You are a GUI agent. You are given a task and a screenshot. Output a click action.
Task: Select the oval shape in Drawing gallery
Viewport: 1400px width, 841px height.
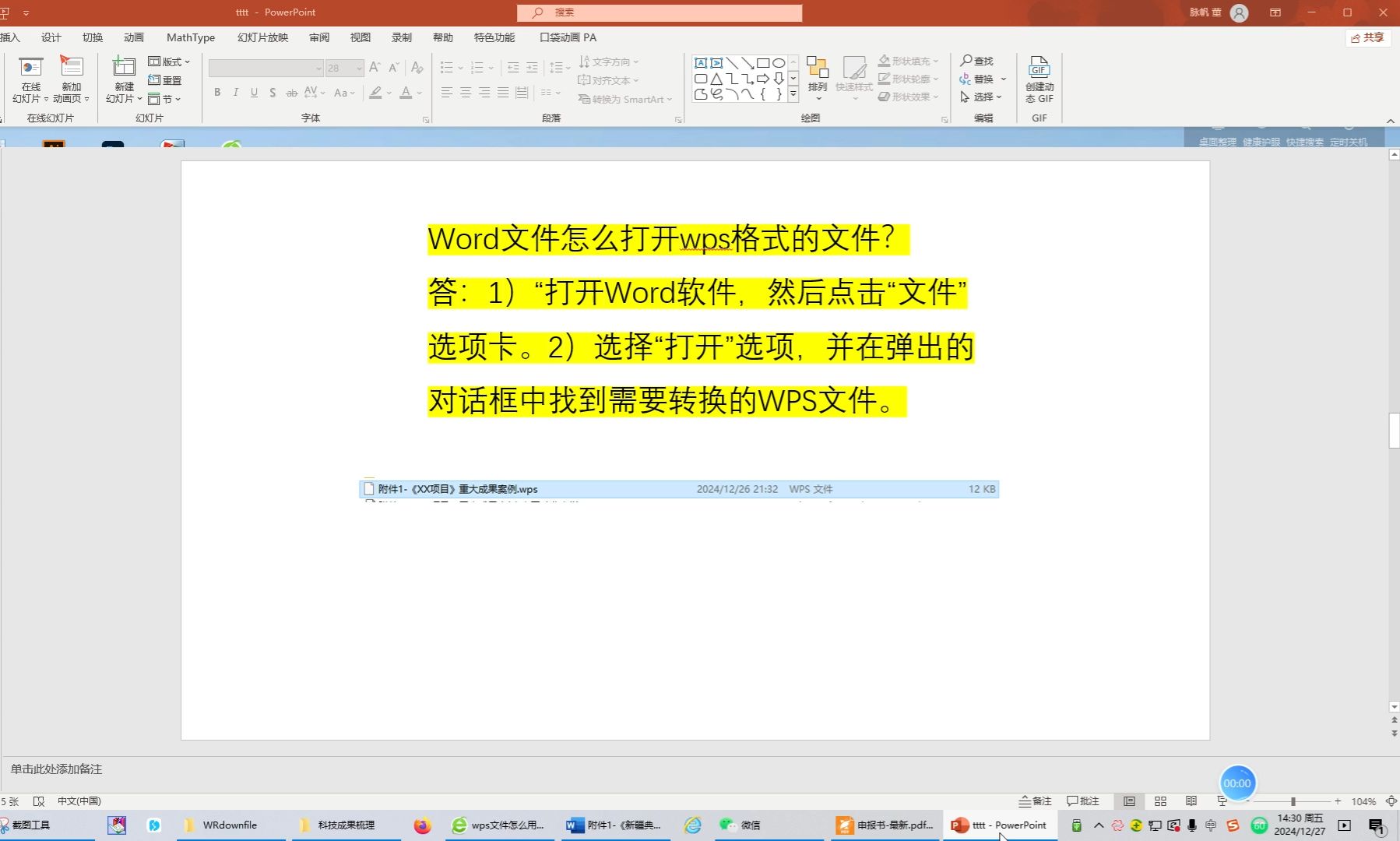click(779, 63)
